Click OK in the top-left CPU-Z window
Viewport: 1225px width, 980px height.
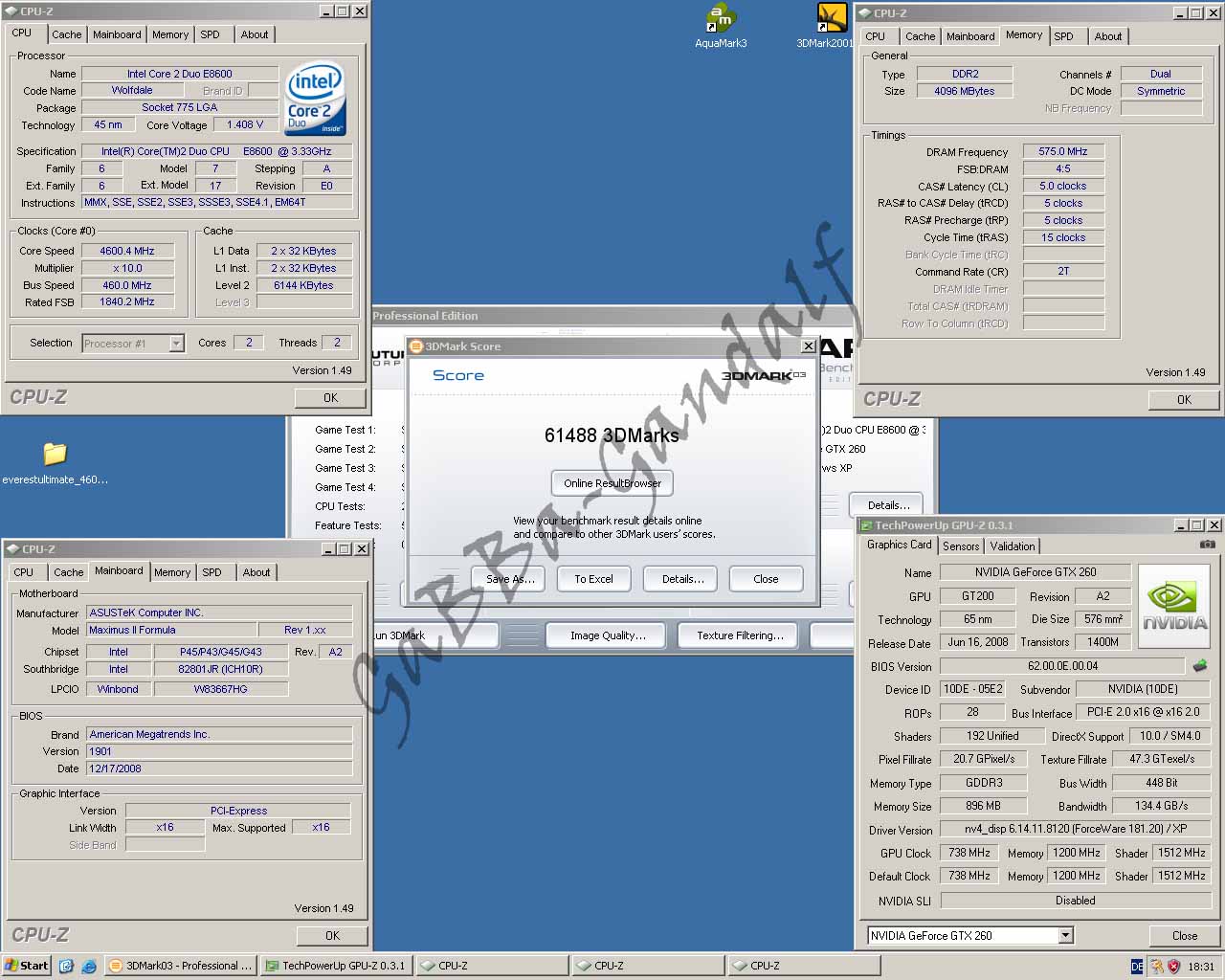[330, 397]
